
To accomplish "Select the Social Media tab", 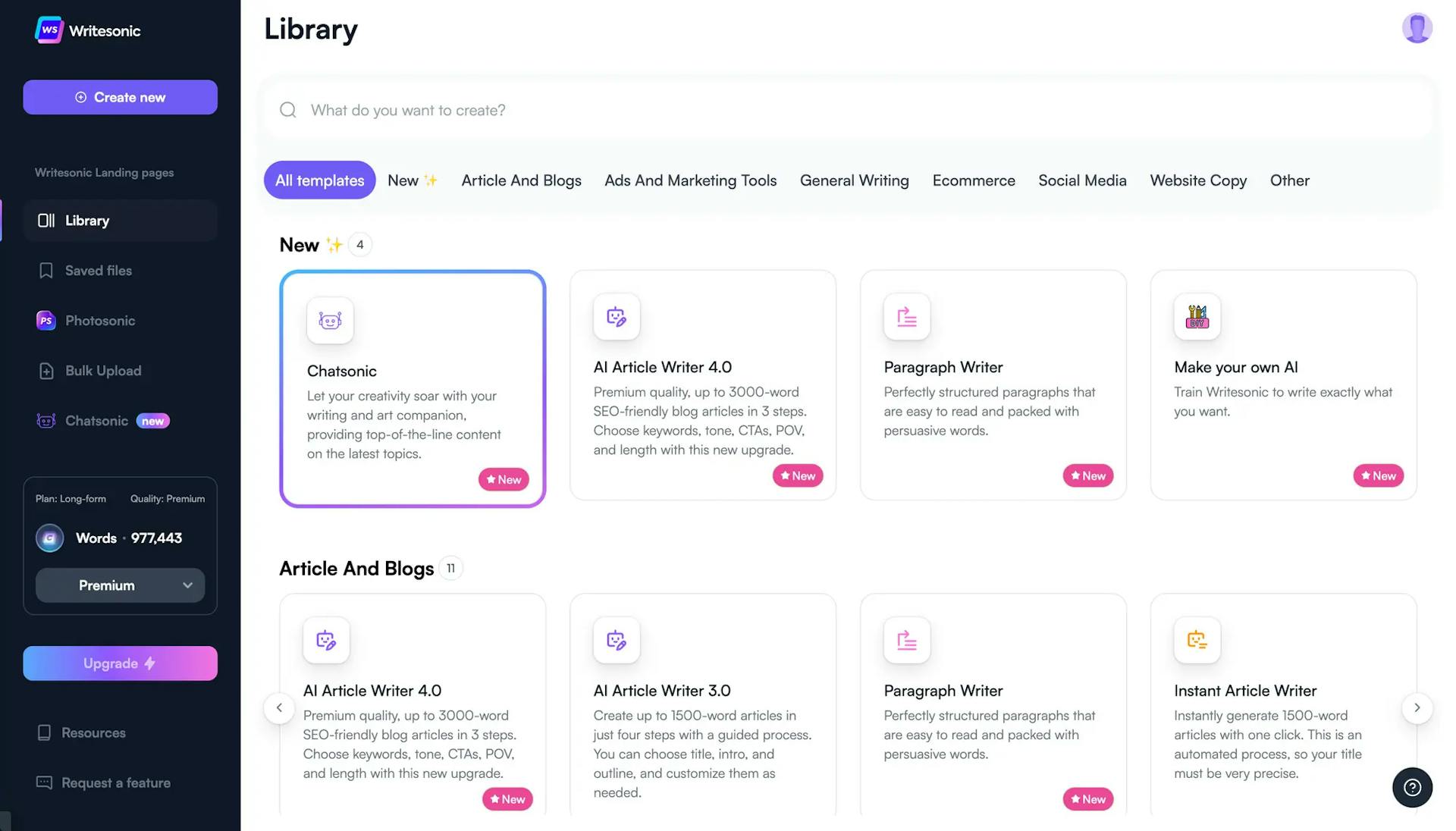I will coord(1081,180).
